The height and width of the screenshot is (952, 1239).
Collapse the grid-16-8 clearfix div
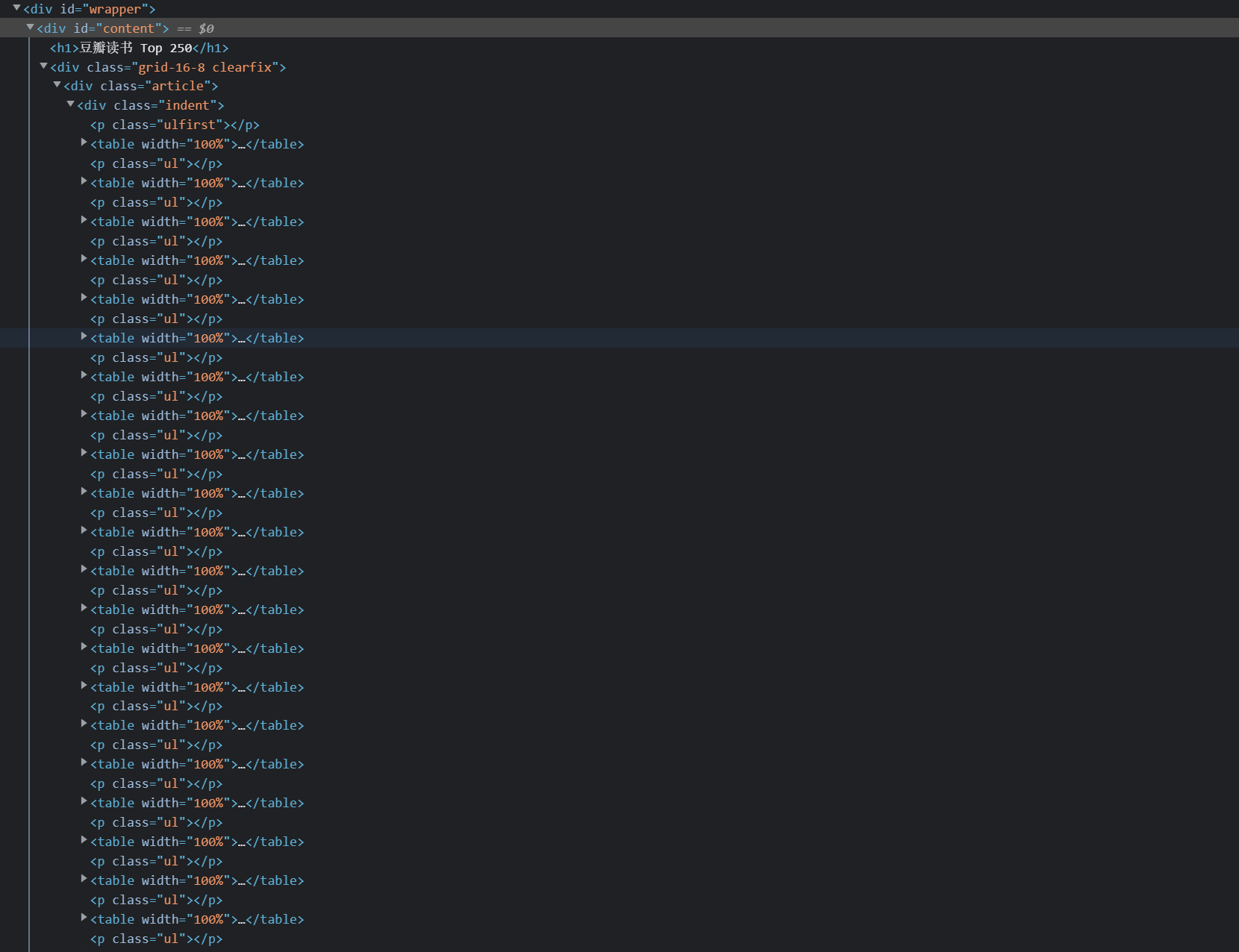pos(43,66)
